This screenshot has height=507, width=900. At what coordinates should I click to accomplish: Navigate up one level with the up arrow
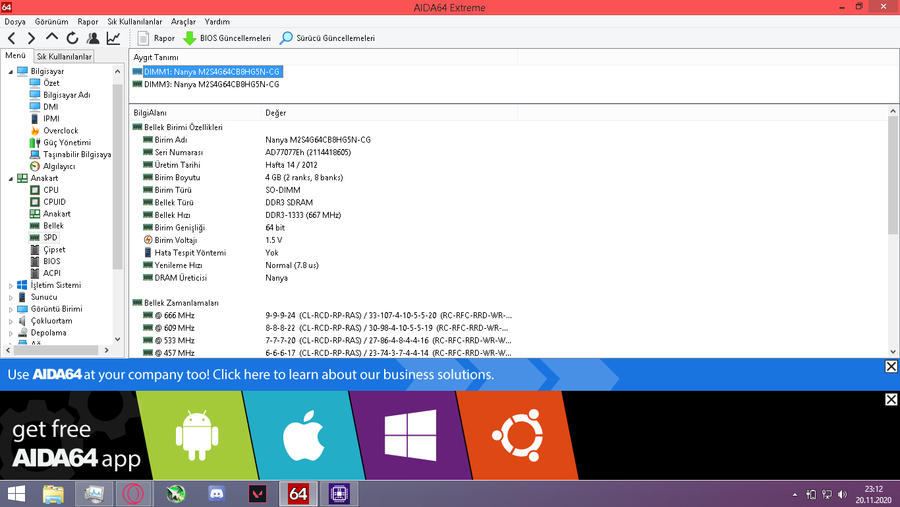(52, 38)
